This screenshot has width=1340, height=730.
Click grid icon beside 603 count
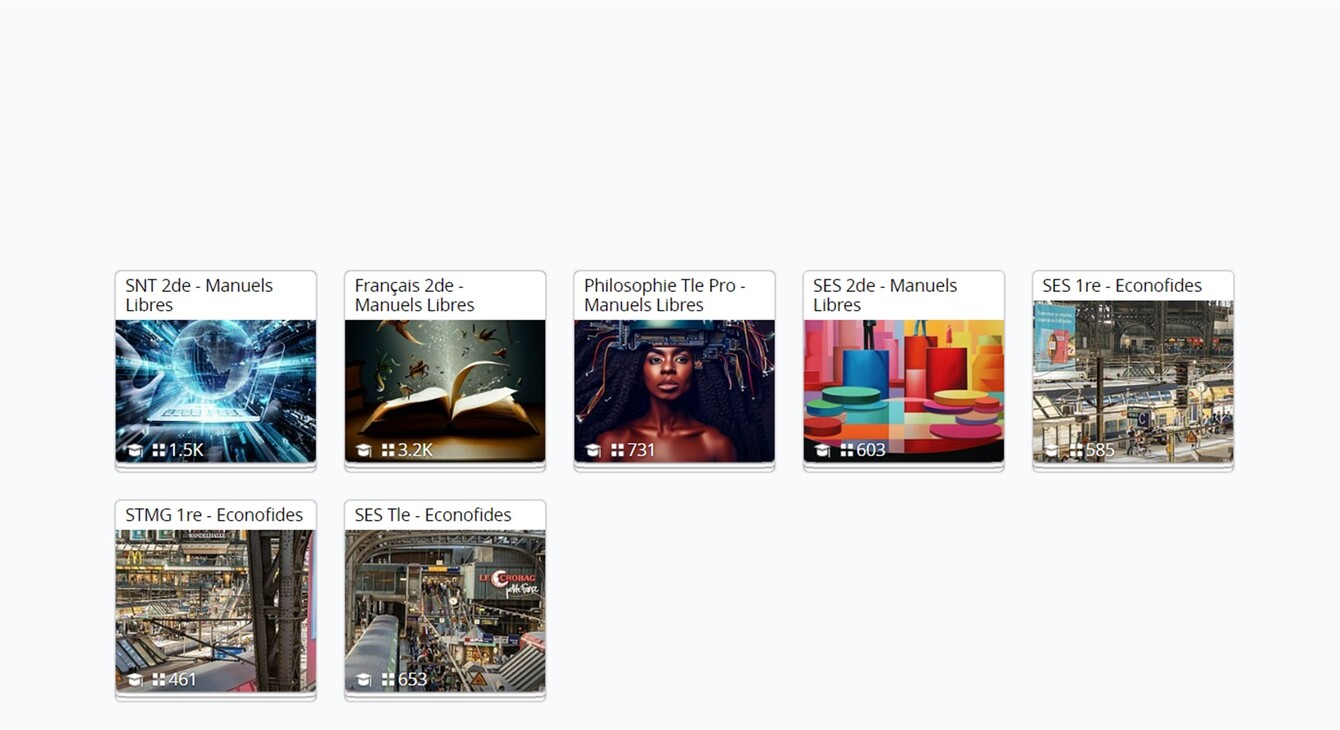(x=847, y=451)
